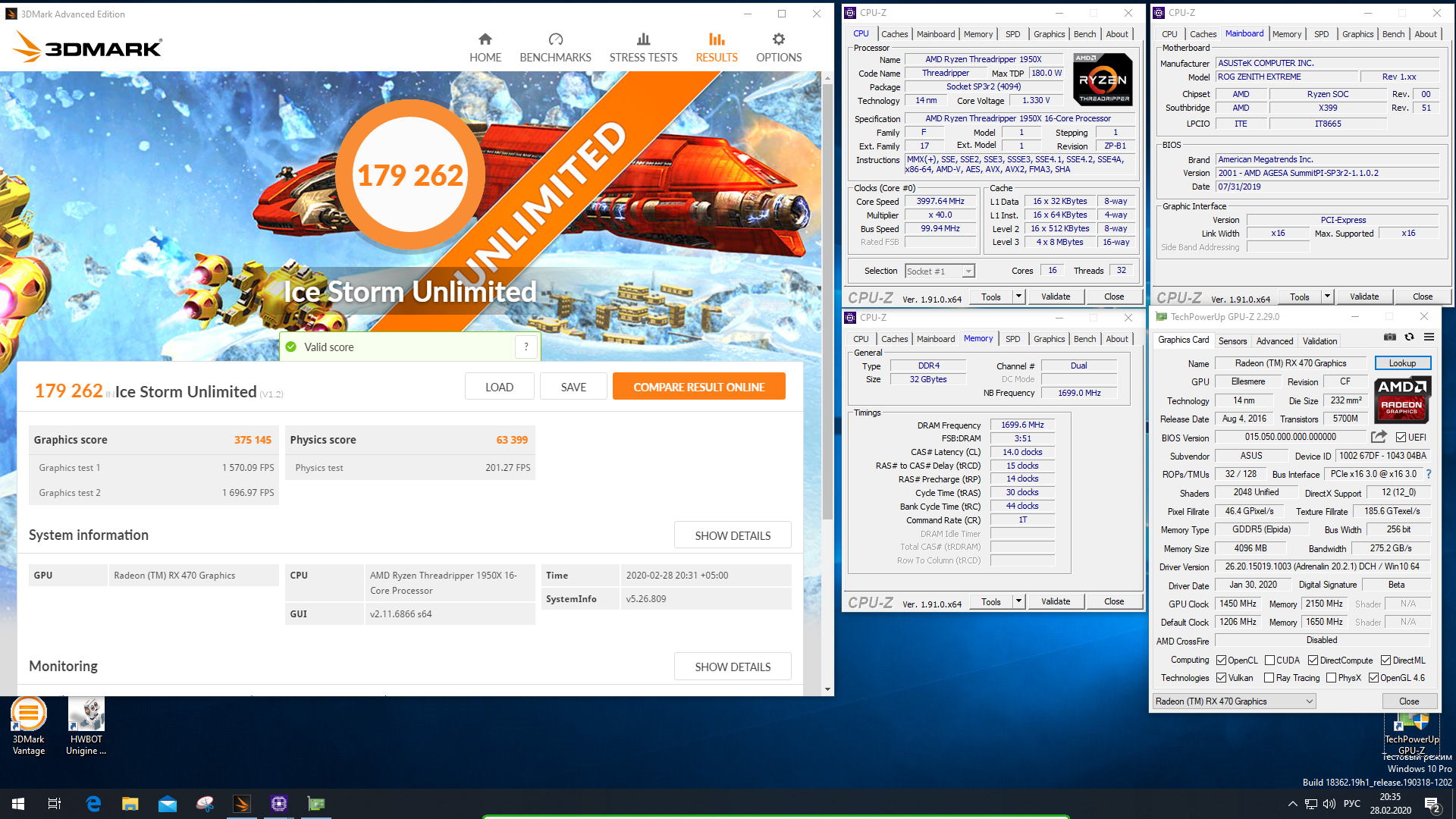Image resolution: width=1456 pixels, height=819 pixels.
Task: Open the BENCHMARKS gauge icon
Action: [x=555, y=39]
